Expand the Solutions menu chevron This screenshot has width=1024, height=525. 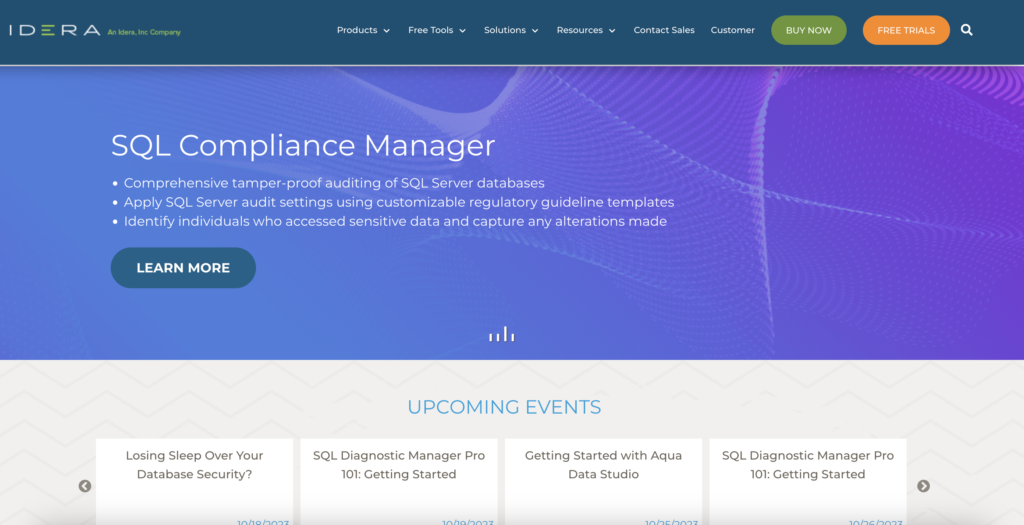coord(535,31)
